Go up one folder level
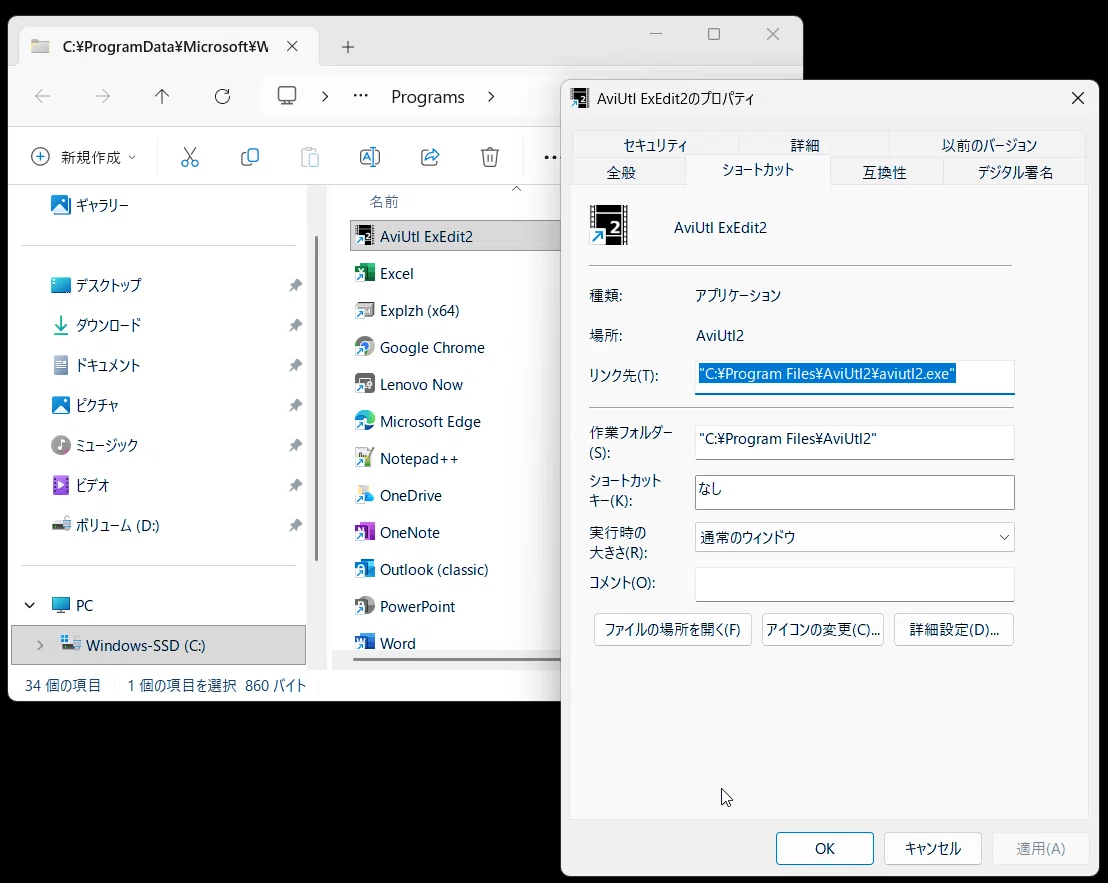This screenshot has width=1108, height=883. pos(162,96)
